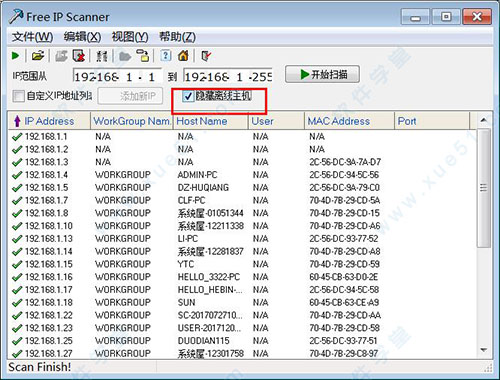Click the vertical scrollbar thumb of the list
500x380 pixels.
484,188
